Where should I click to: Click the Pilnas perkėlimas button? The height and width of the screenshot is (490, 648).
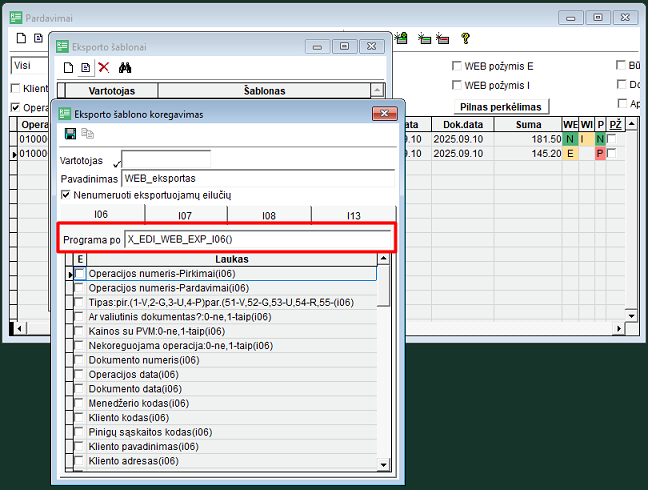[x=501, y=107]
